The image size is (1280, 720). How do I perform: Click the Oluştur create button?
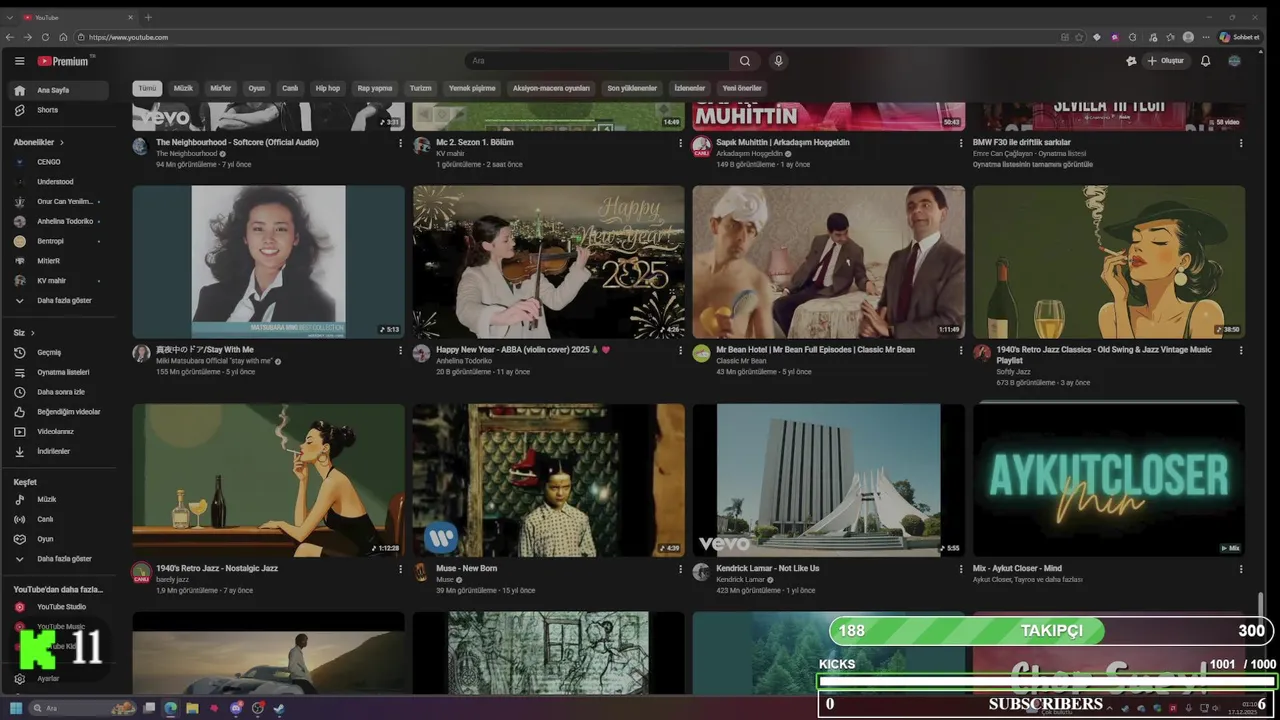pos(1165,61)
